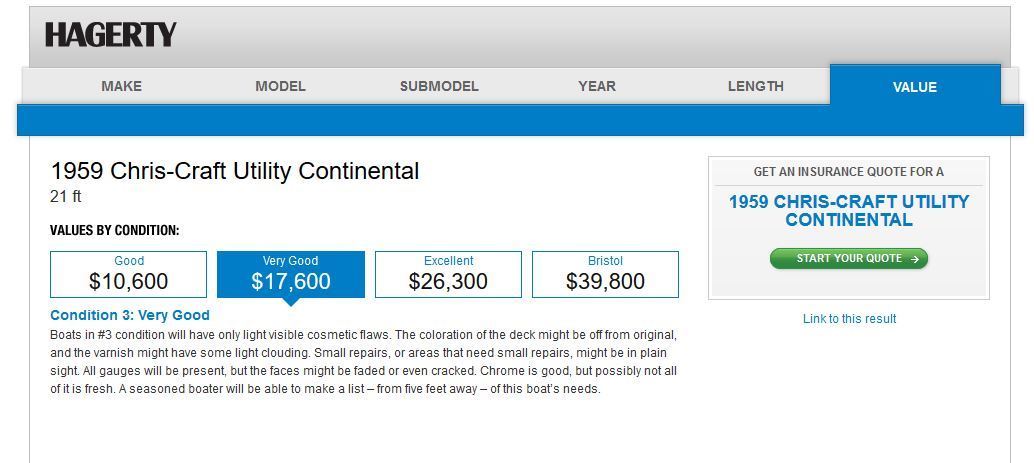The height and width of the screenshot is (463, 1034).
Task: Click the blue 1959 Chris-Craft Utility Continental quote title
Action: pyautogui.click(x=849, y=210)
